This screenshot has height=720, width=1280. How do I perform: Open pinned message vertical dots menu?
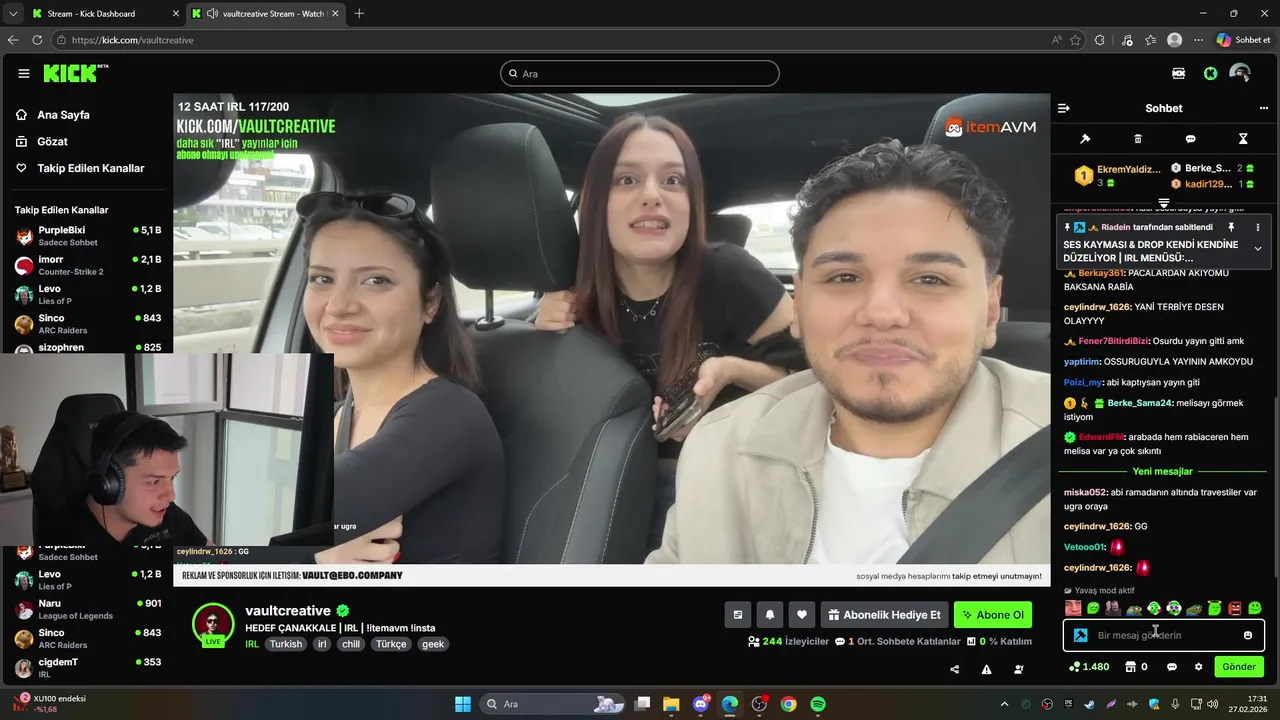(1258, 228)
